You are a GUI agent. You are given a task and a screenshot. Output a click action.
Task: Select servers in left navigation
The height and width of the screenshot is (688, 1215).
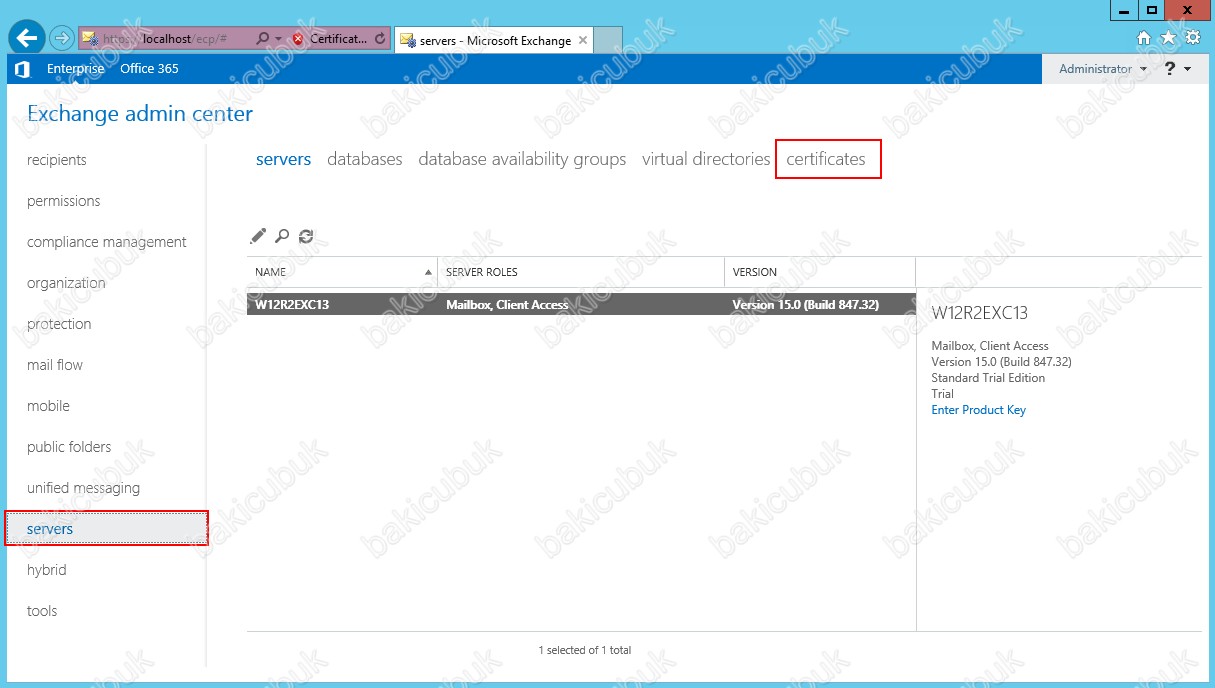pyautogui.click(x=107, y=529)
